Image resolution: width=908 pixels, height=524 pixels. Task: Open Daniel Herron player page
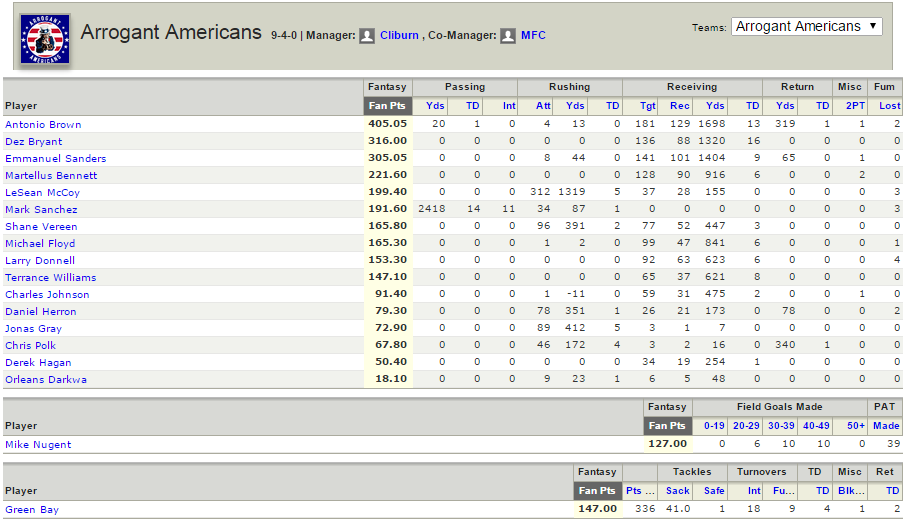click(41, 312)
